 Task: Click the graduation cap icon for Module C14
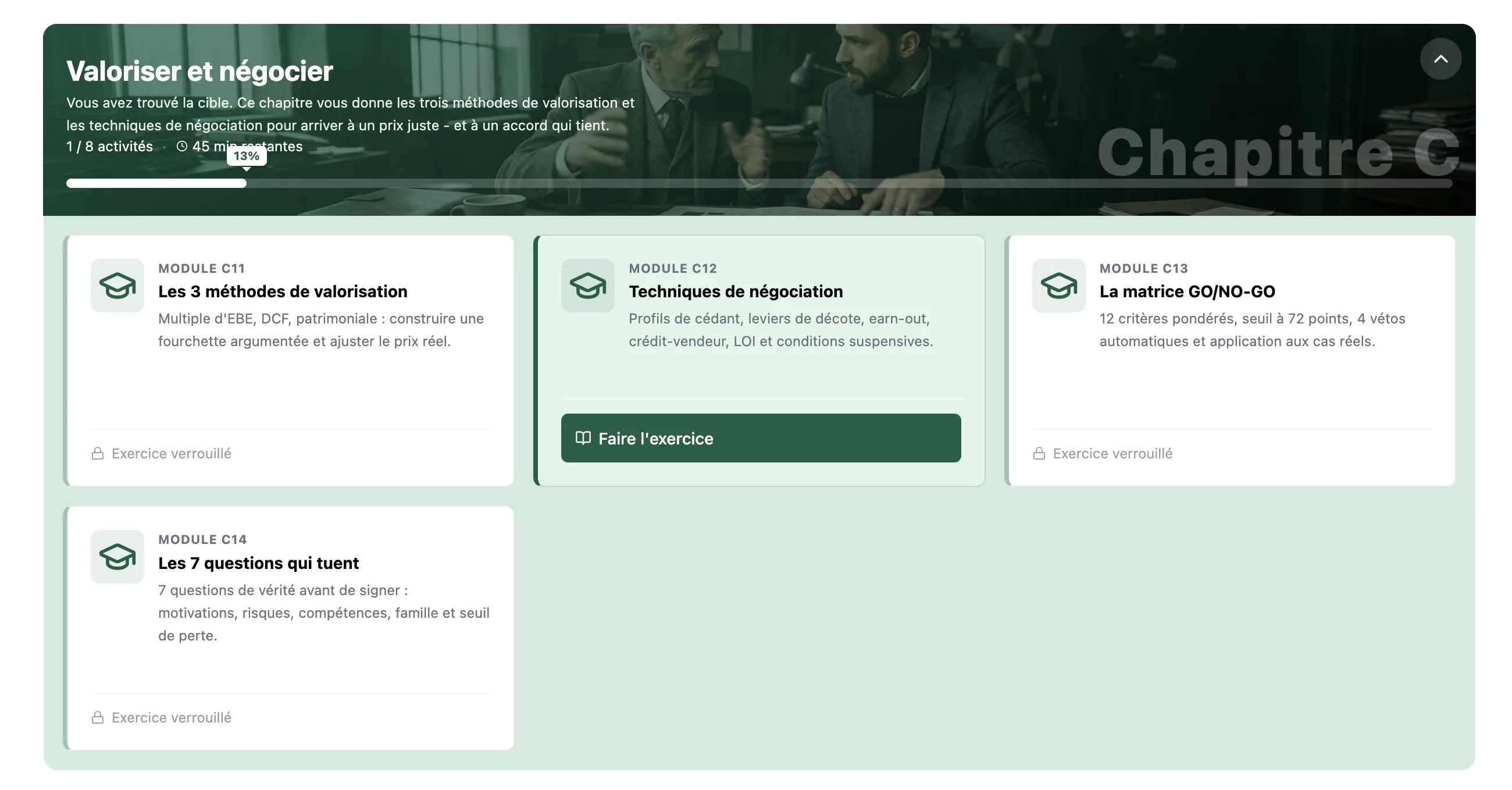click(117, 556)
